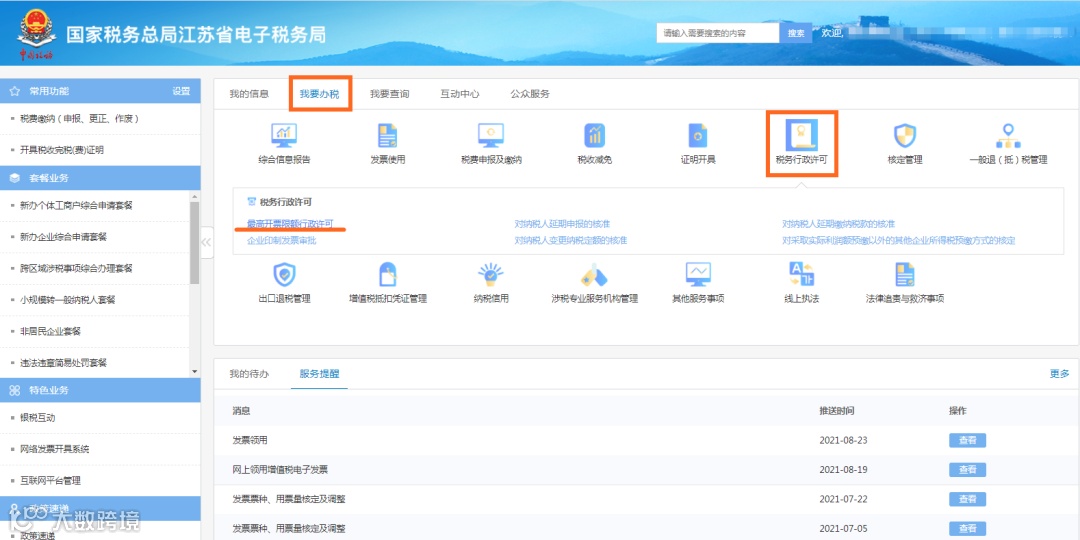Switch to 我要查询 tab
Viewport: 1080px width, 540px height.
tap(389, 94)
